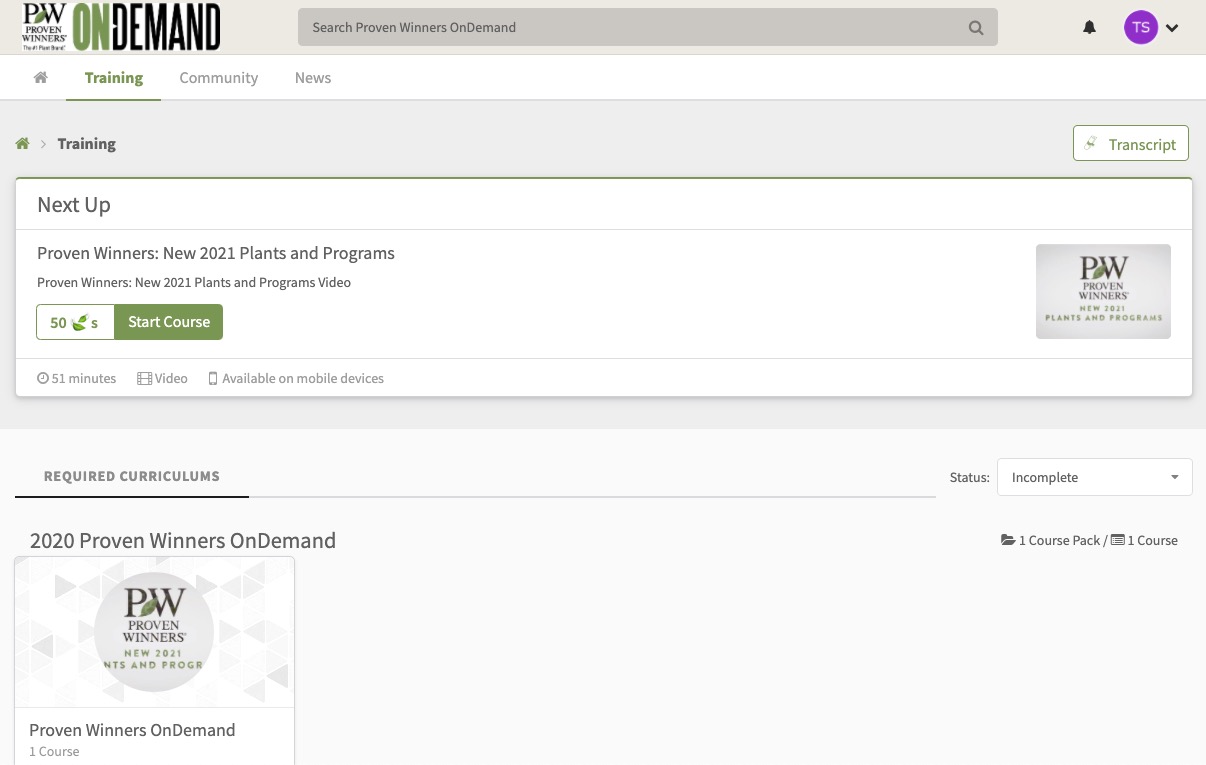Go to the home icon tab
The width and height of the screenshot is (1206, 765).
(x=41, y=78)
